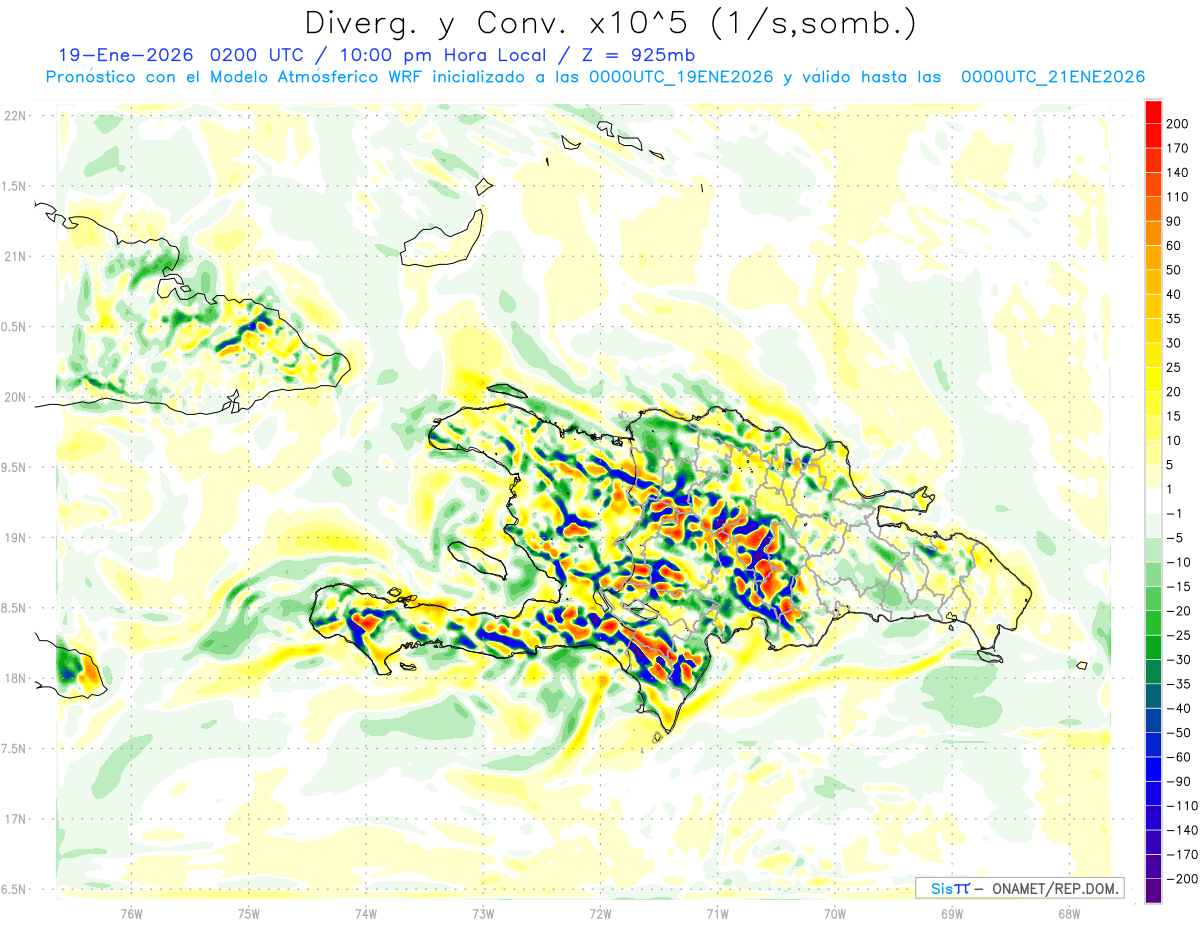Click the white color swatch between 1 and -1

coord(1153,502)
